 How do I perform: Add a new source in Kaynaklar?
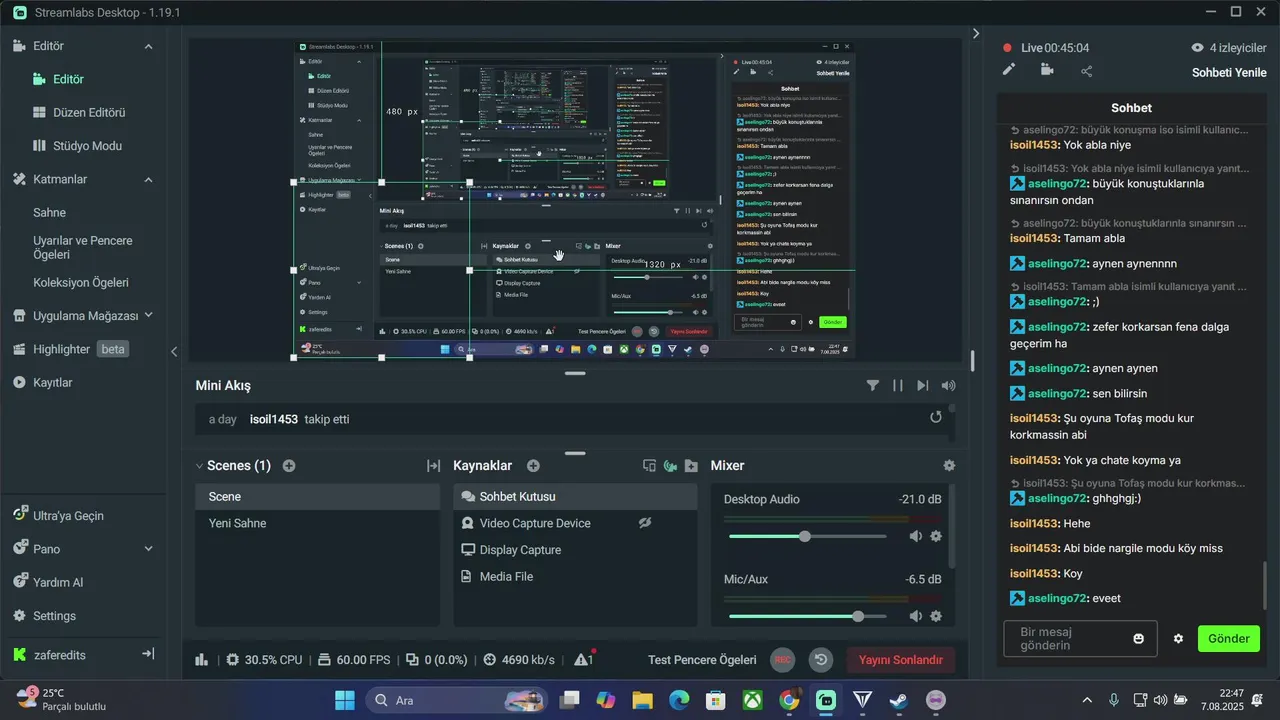point(533,466)
